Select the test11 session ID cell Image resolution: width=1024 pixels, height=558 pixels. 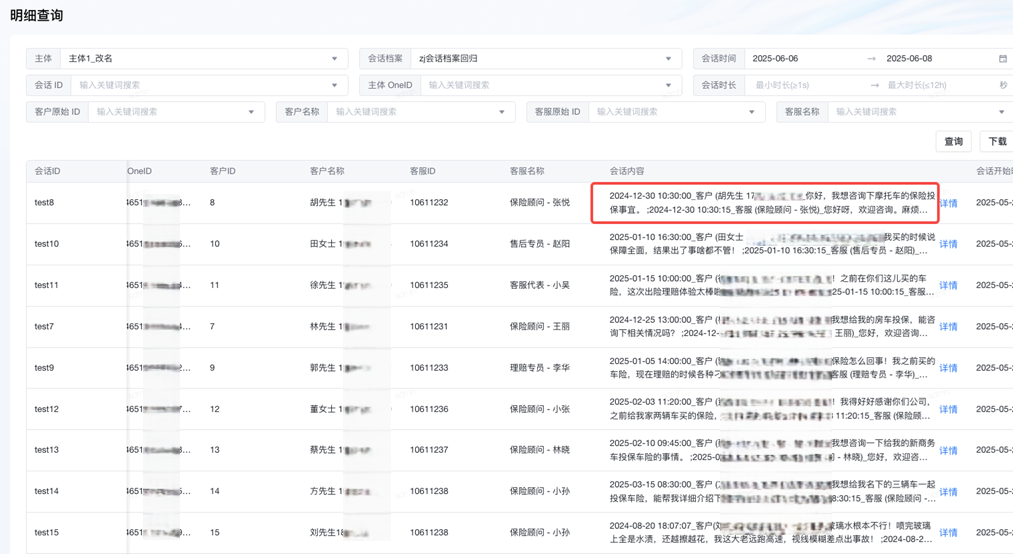46,286
